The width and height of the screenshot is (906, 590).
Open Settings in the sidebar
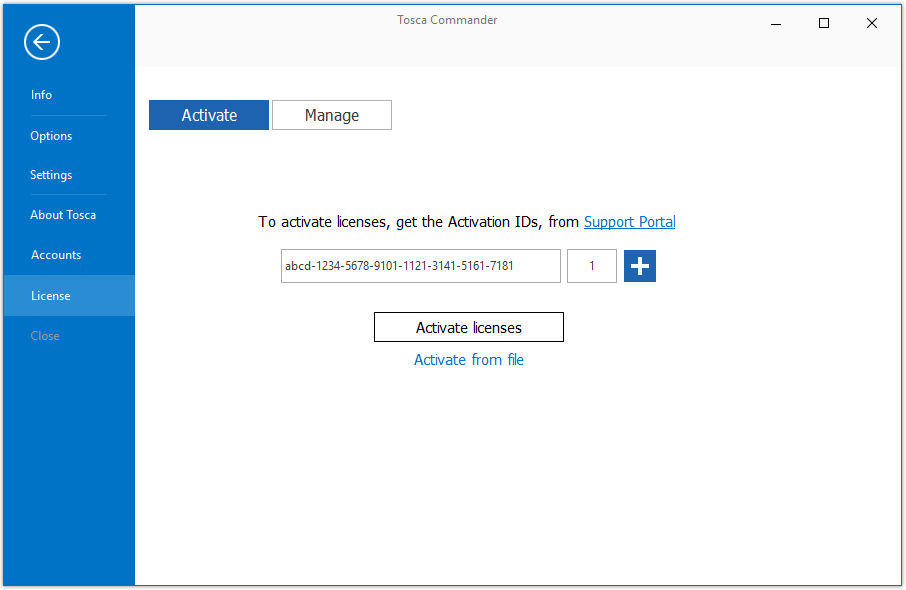51,175
